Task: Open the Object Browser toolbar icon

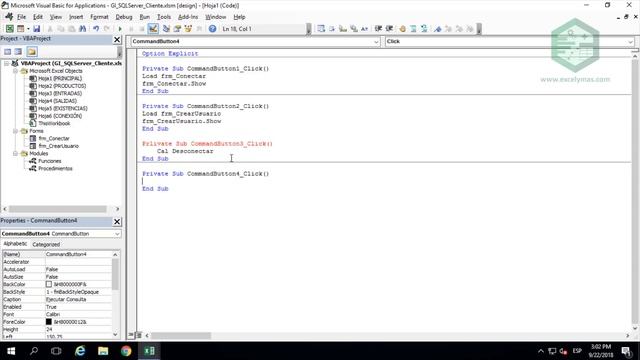Action: pos(188,29)
